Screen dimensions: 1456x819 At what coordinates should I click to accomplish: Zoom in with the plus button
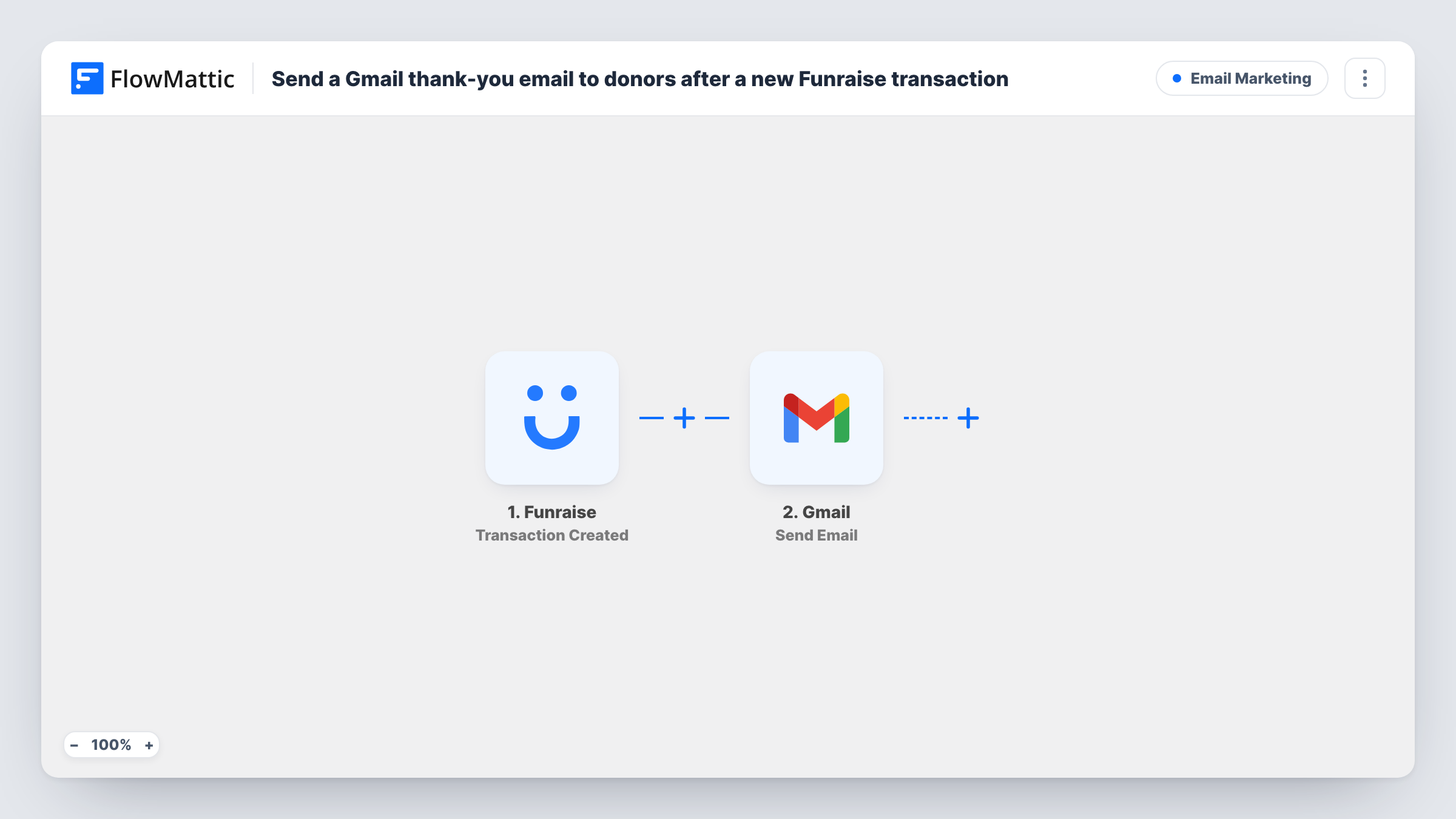(149, 745)
